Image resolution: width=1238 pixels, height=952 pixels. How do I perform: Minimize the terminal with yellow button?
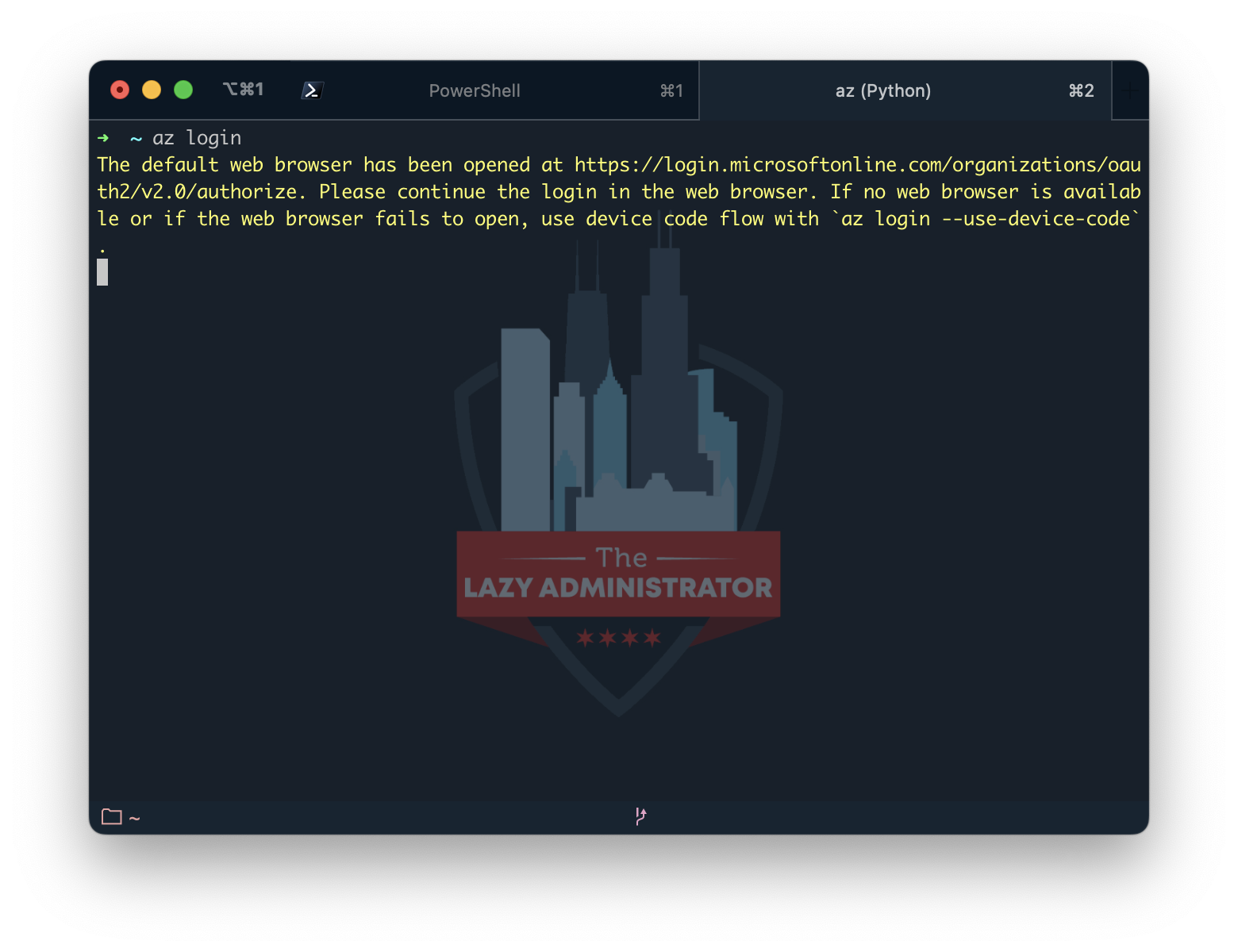coord(152,90)
